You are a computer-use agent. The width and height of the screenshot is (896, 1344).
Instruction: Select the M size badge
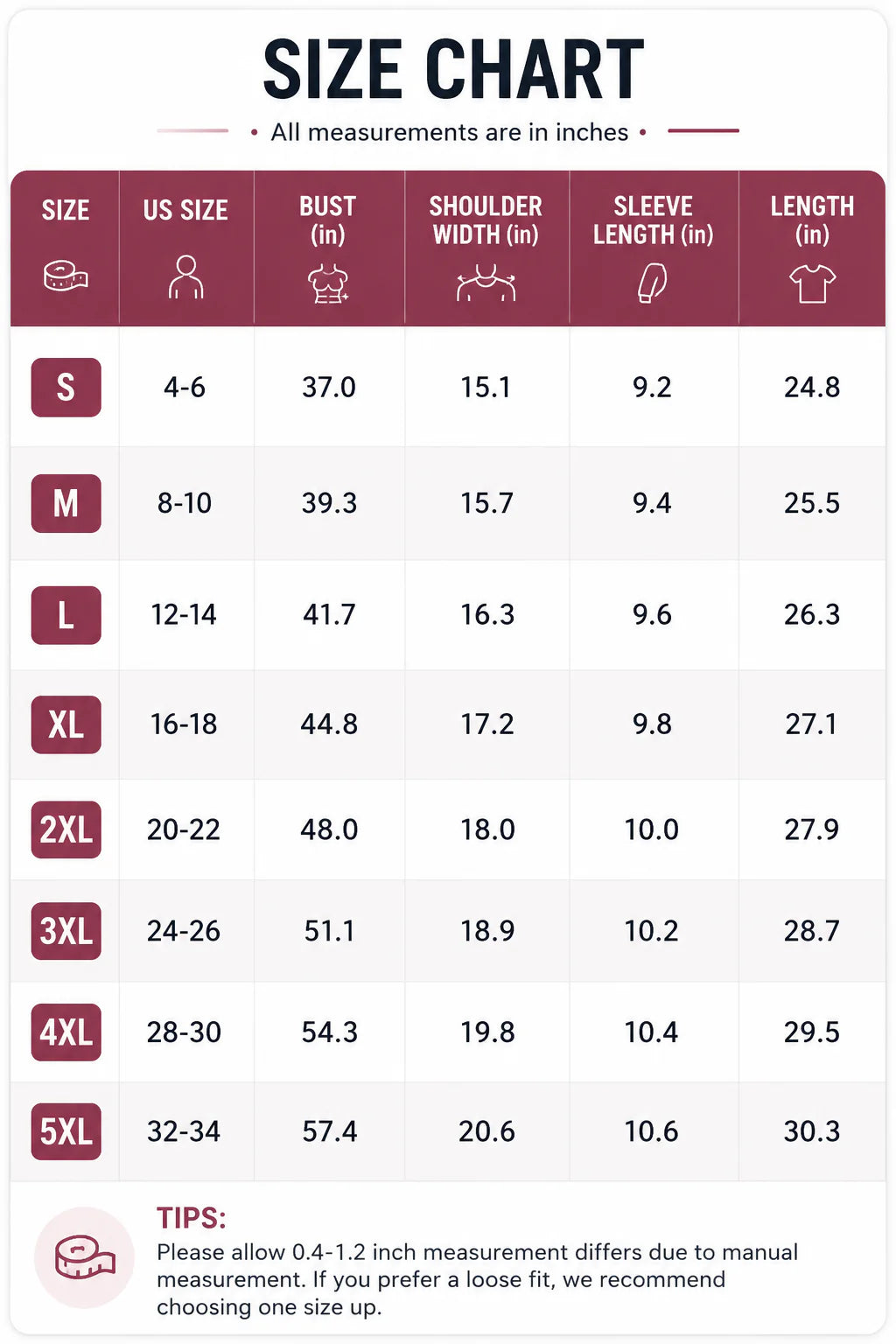coord(66,503)
